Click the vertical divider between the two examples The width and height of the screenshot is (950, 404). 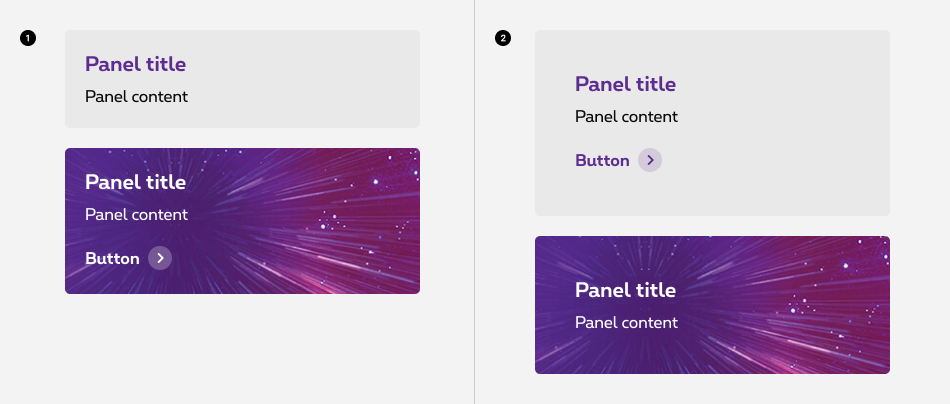click(x=474, y=200)
